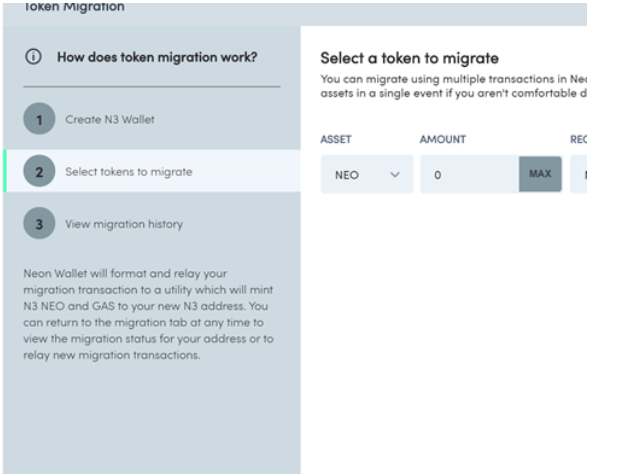Click the MAX amount button
Viewport: 619px width, 474px height.
540,174
